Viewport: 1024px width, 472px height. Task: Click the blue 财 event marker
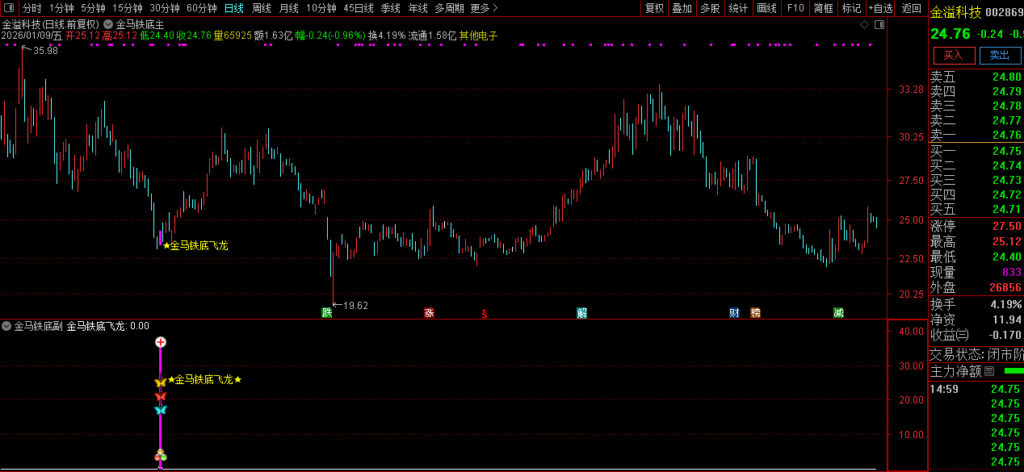(x=734, y=312)
